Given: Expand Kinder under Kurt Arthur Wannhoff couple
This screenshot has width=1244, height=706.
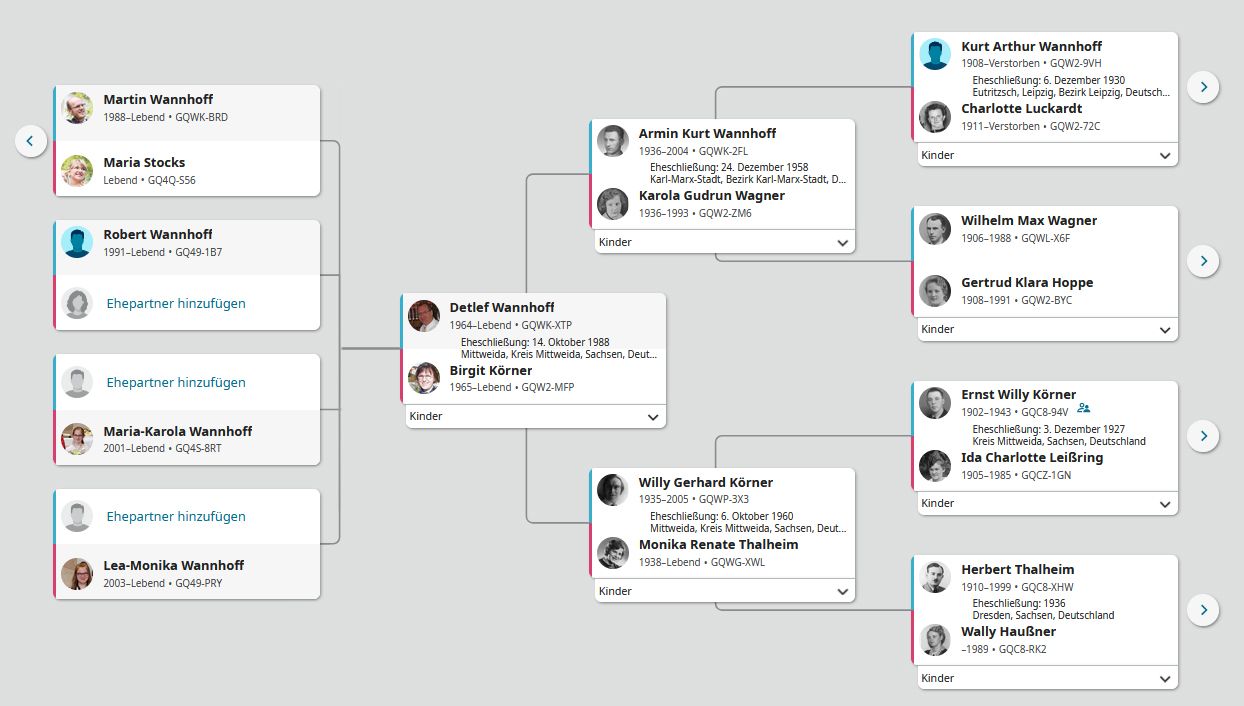Looking at the screenshot, I should coord(1047,155).
